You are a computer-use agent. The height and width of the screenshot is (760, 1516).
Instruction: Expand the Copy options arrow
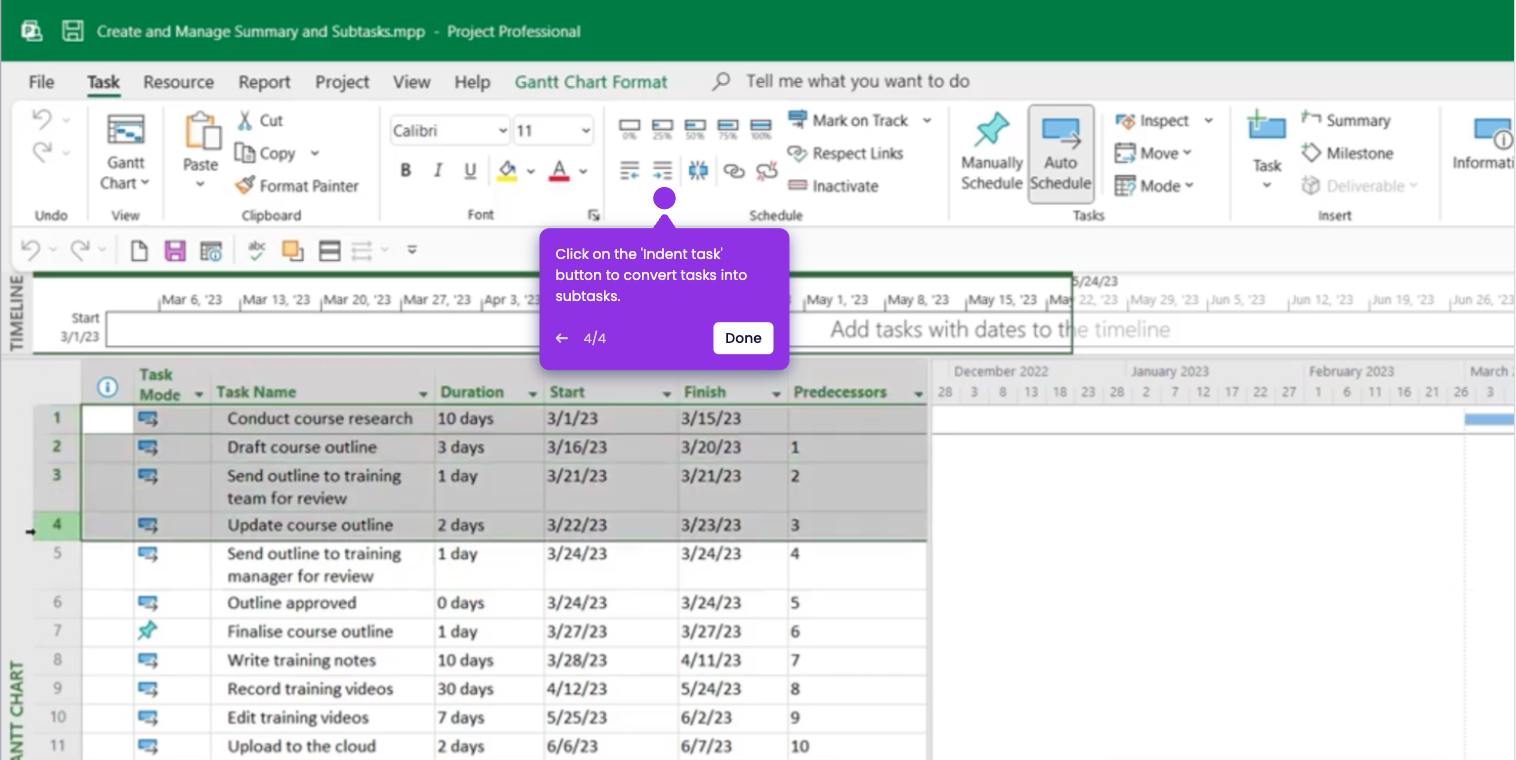tap(314, 153)
